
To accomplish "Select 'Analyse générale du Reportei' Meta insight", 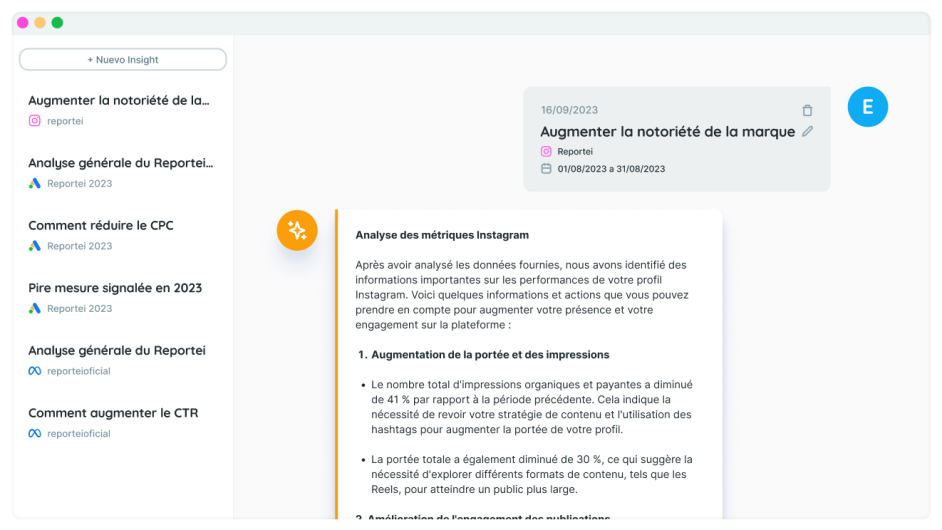I will (117, 350).
